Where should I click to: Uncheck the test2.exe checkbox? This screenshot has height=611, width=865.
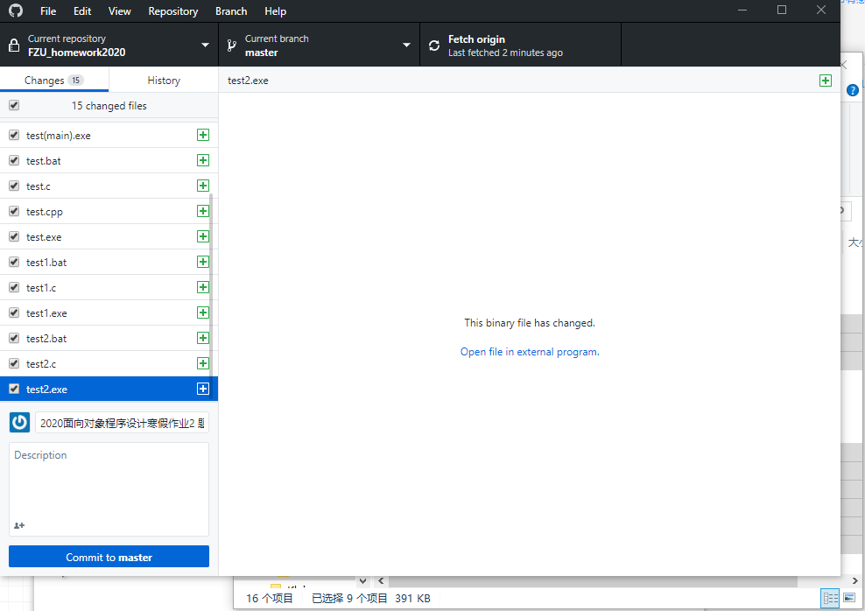coord(14,389)
